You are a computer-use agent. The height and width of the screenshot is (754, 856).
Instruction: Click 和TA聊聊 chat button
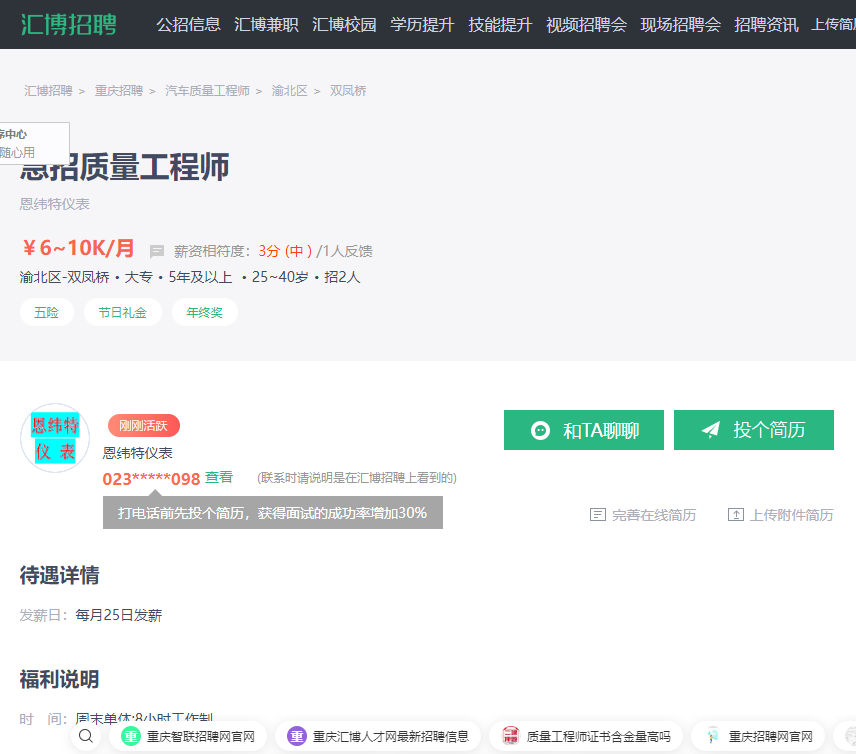click(x=584, y=430)
